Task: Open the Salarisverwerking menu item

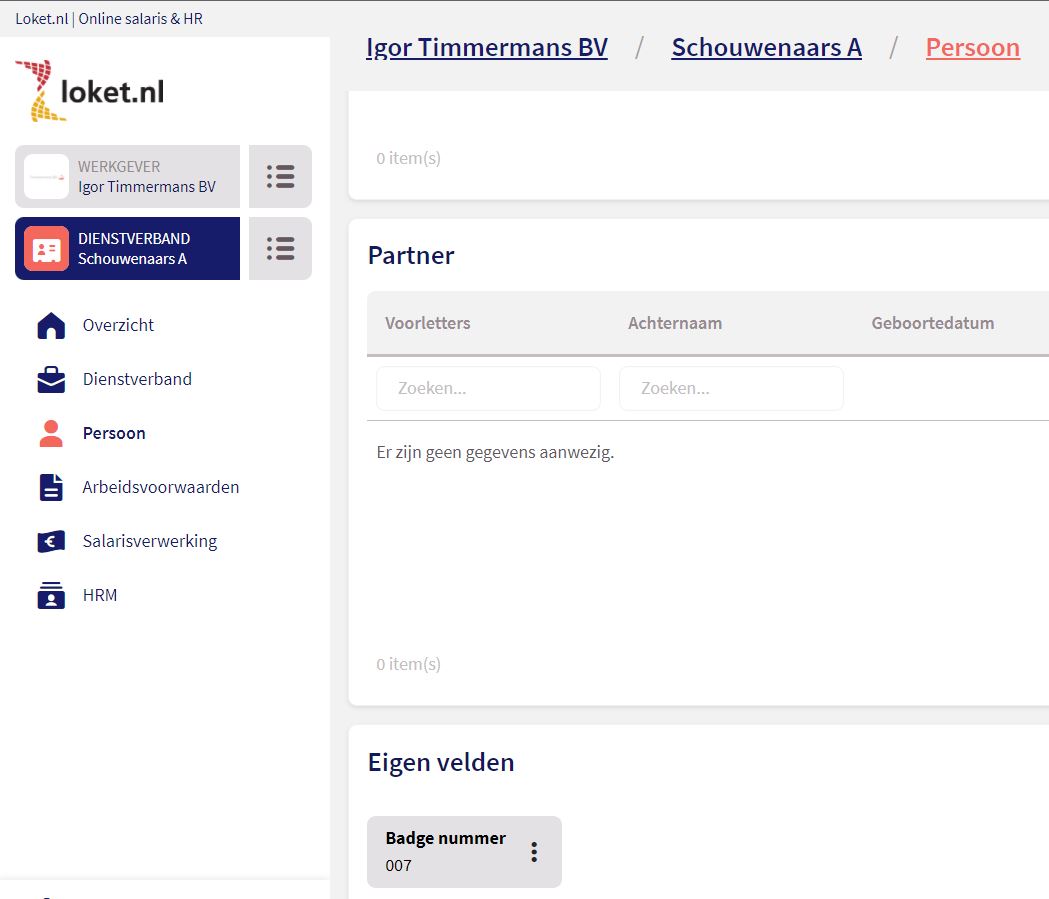Action: pyautogui.click(x=149, y=542)
